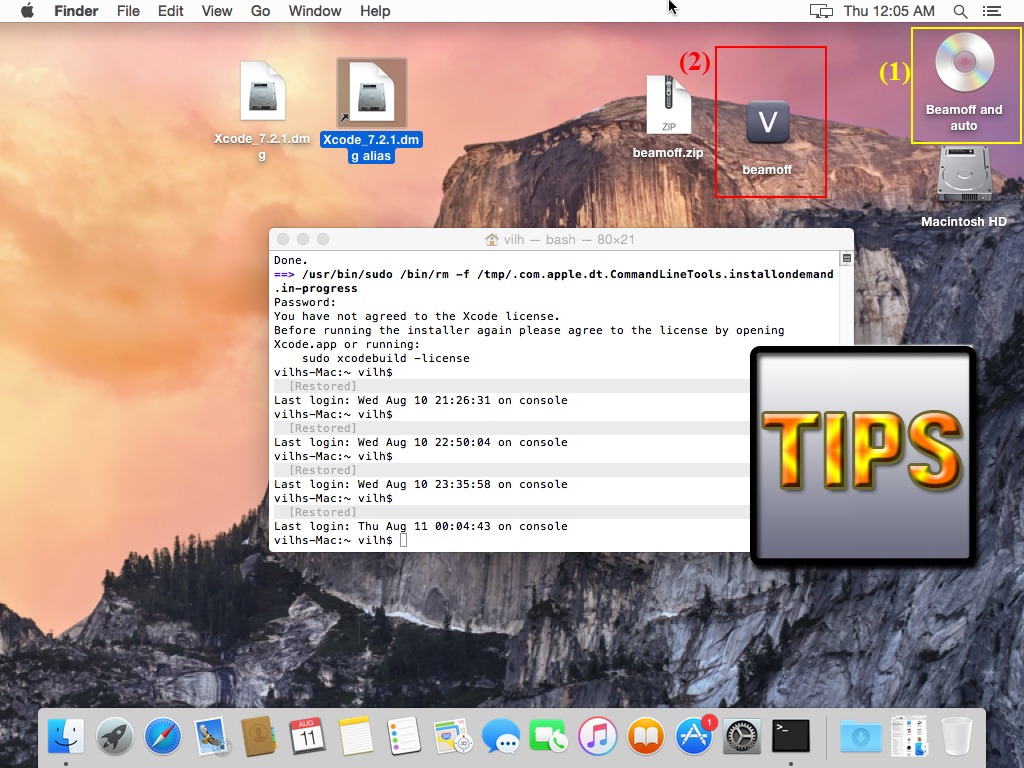Click the sudo xcodebuild -license line
This screenshot has height=768, width=1024.
click(x=385, y=359)
